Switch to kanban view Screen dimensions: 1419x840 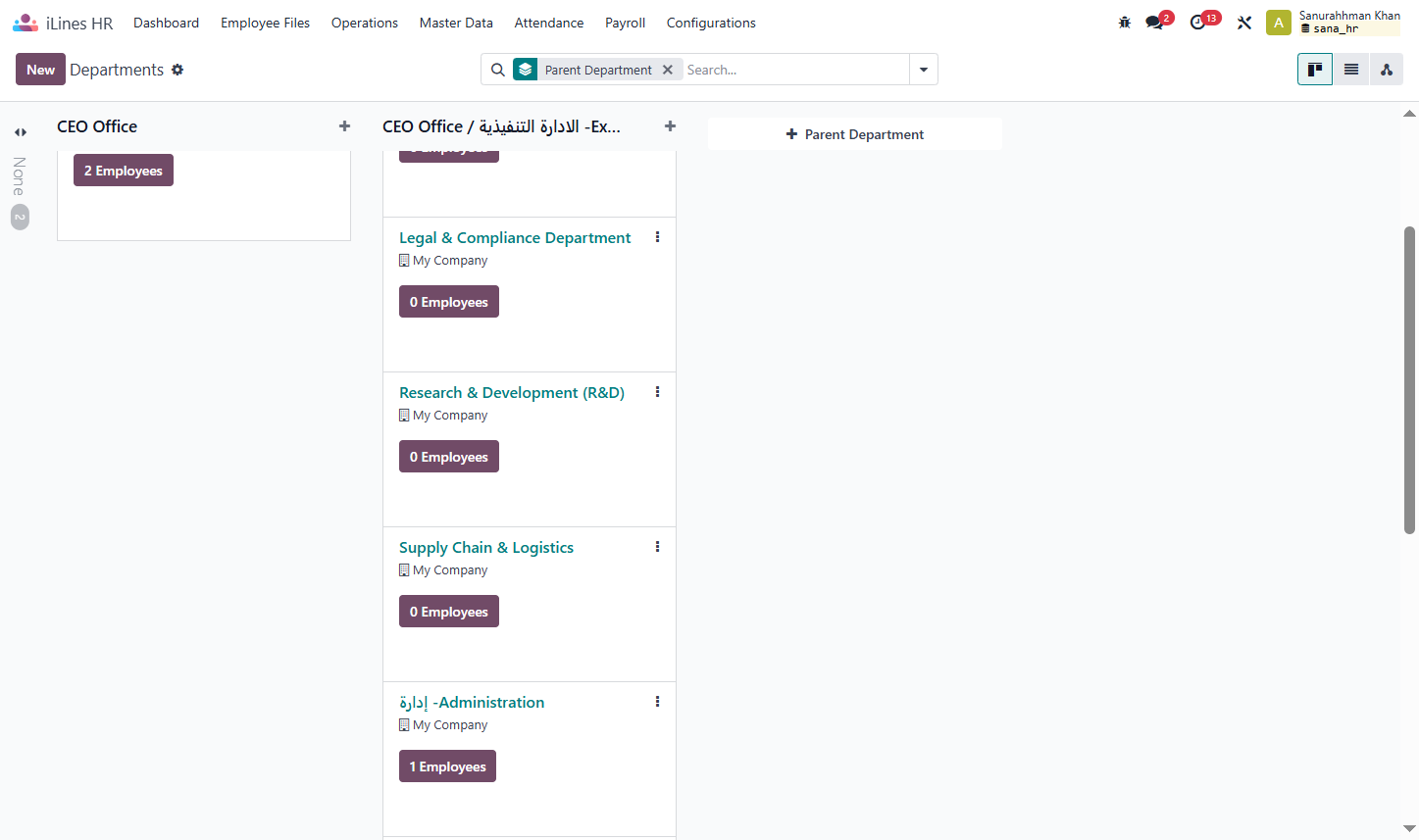[x=1315, y=70]
